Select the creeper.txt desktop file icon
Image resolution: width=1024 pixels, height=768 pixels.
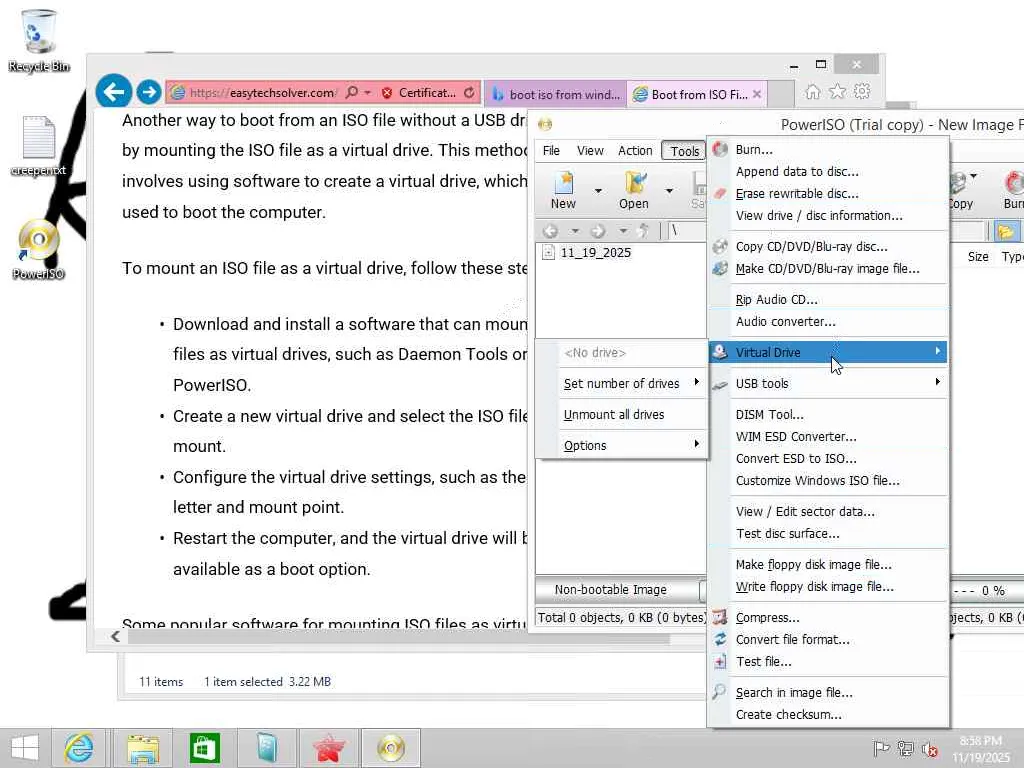39,146
